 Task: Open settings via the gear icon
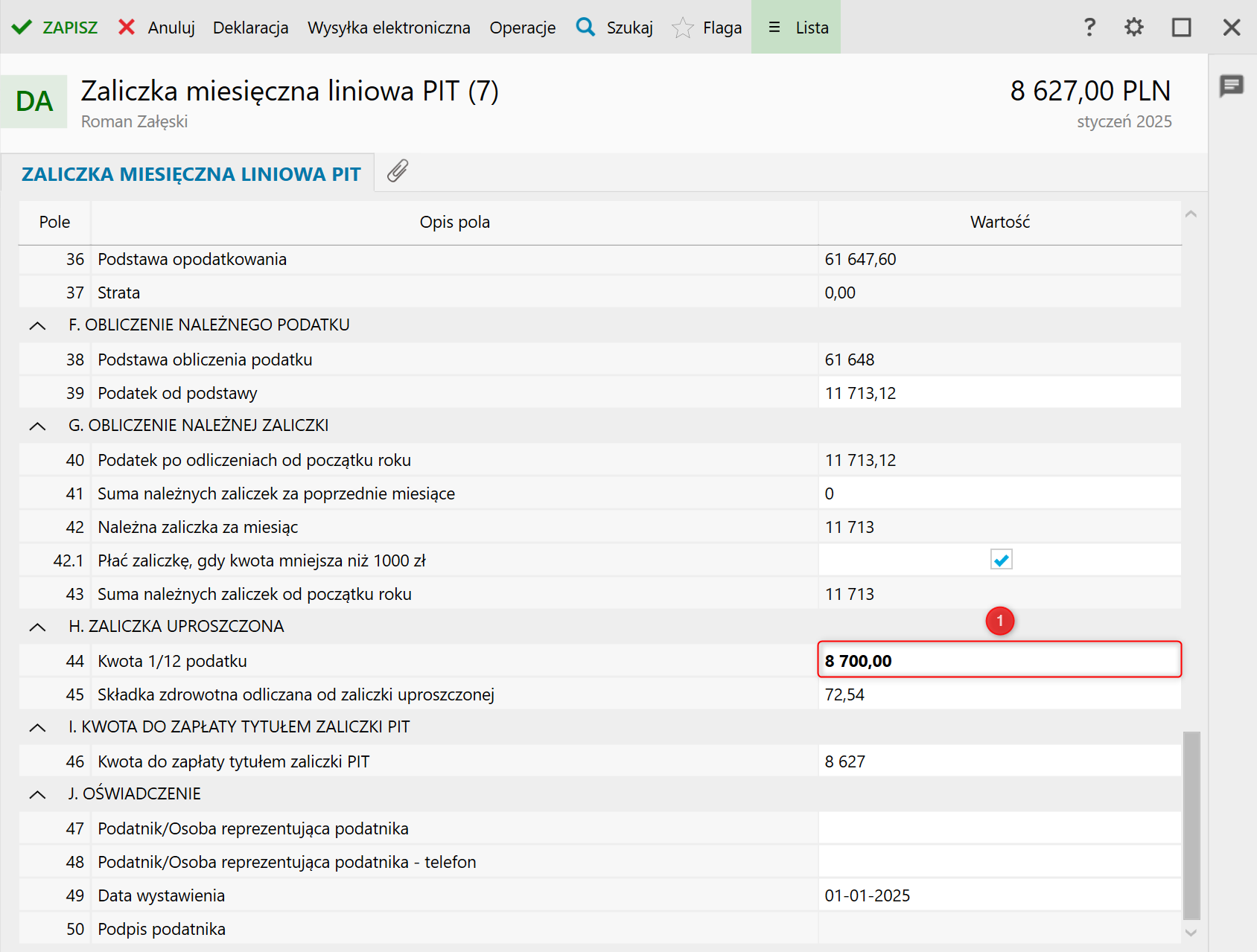click(1134, 28)
